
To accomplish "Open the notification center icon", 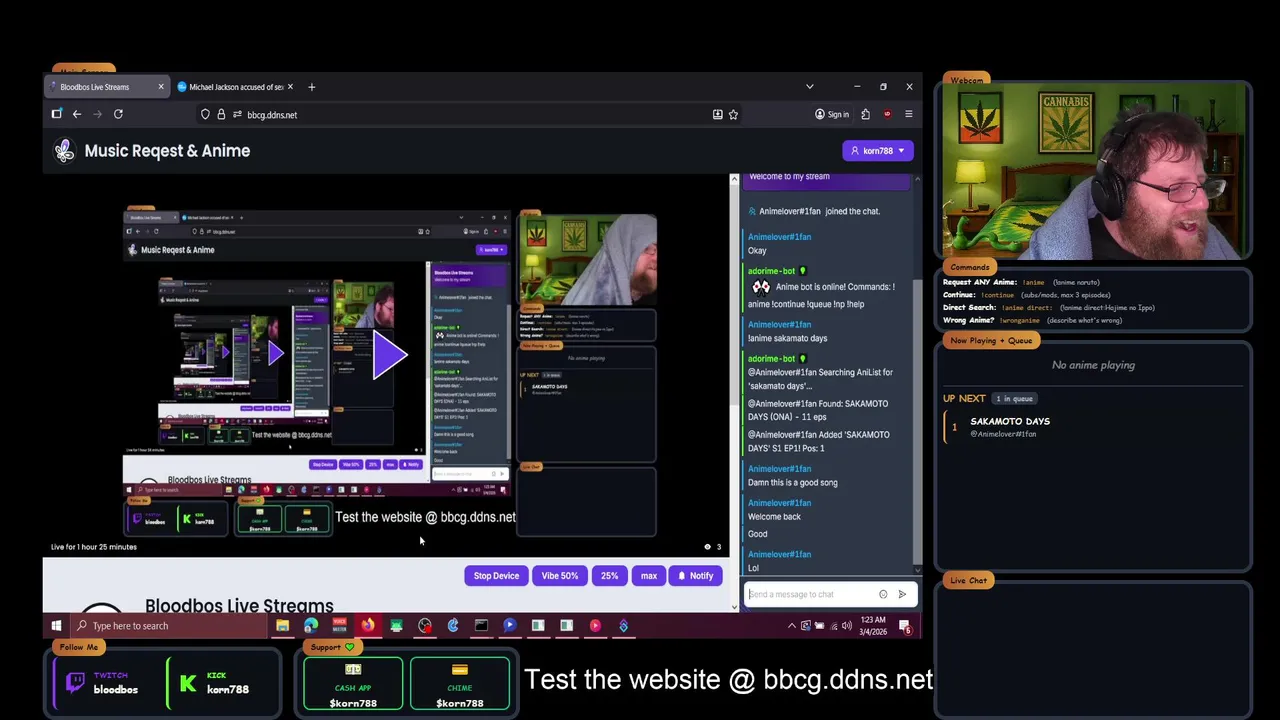I will pos(905,626).
